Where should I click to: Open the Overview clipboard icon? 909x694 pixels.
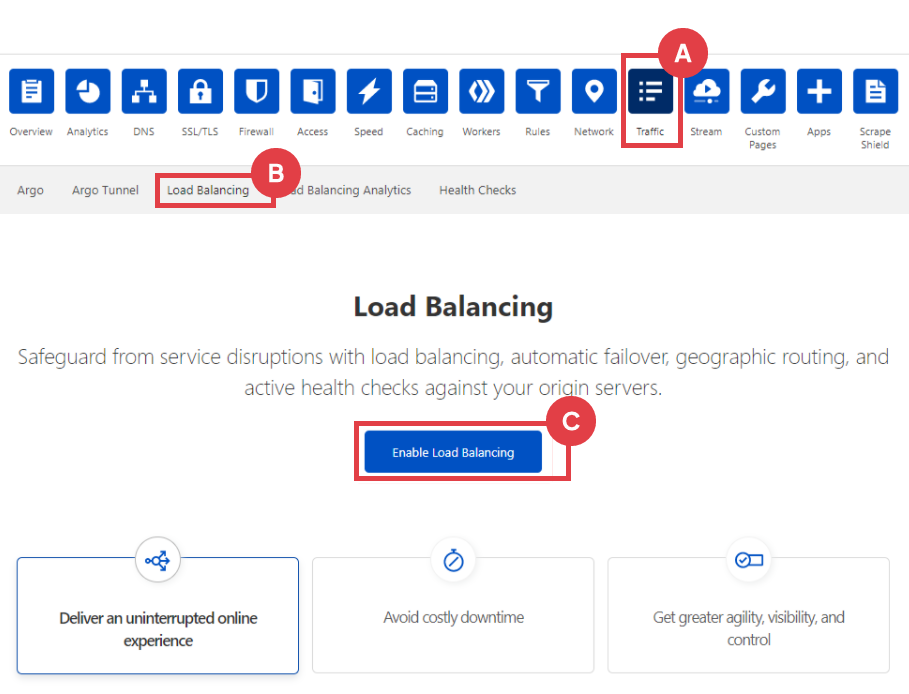tap(31, 92)
